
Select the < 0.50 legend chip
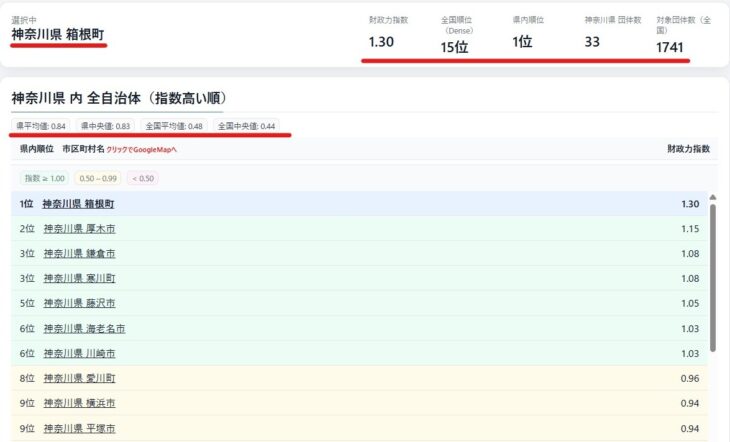tap(140, 178)
